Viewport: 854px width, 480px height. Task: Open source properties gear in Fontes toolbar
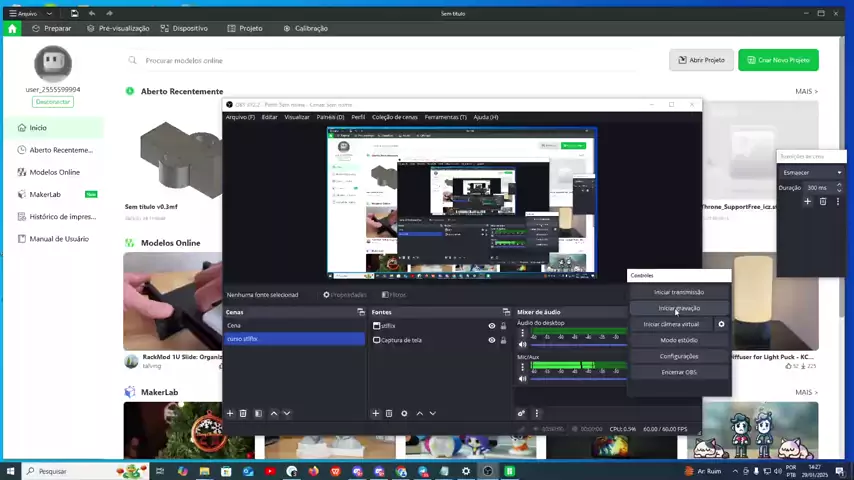coord(404,413)
